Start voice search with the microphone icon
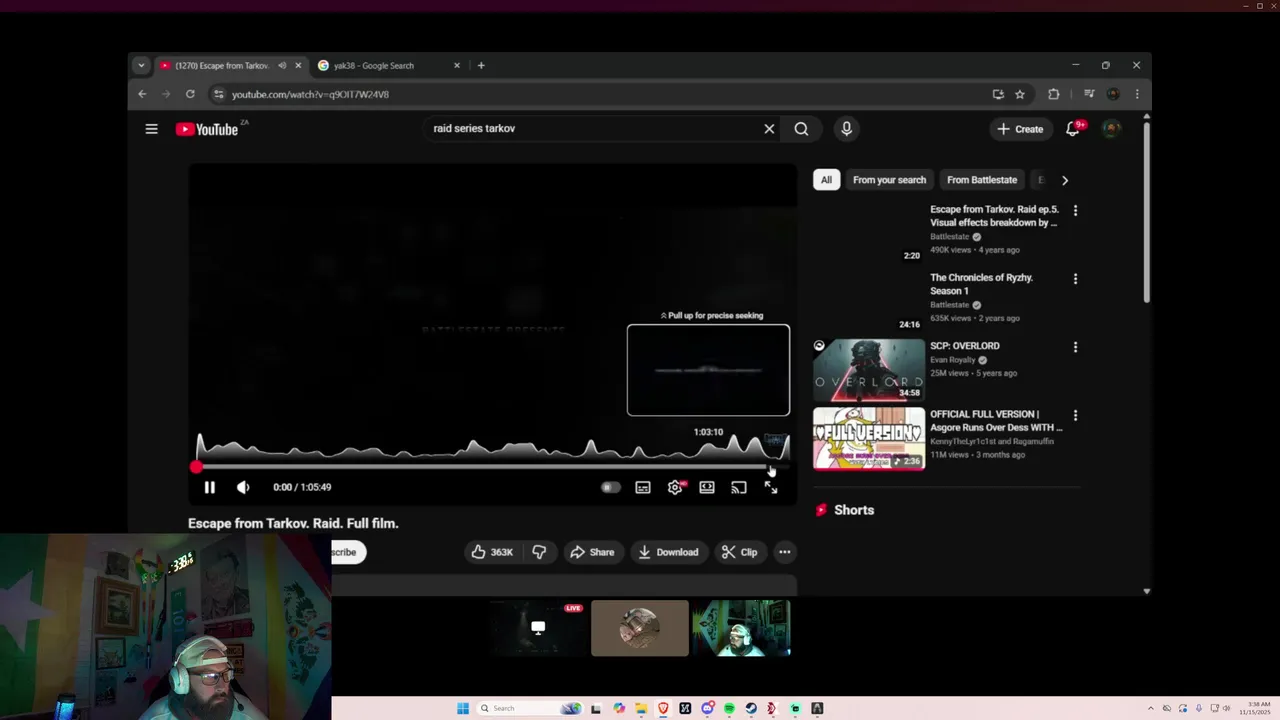This screenshot has width=1280, height=720. 846,129
